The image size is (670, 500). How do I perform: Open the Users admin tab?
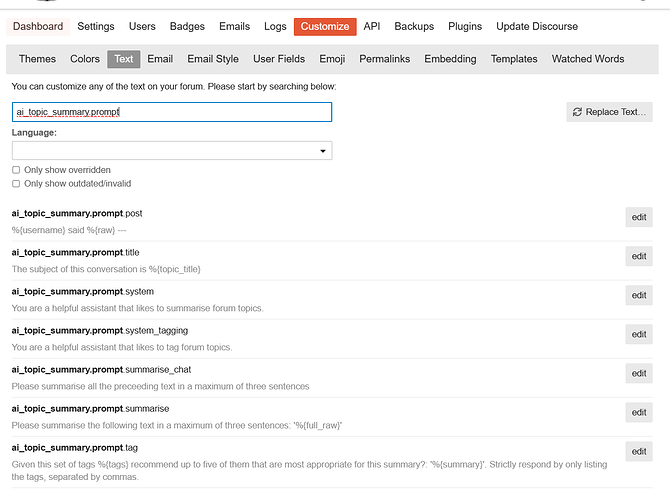pyautogui.click(x=142, y=26)
